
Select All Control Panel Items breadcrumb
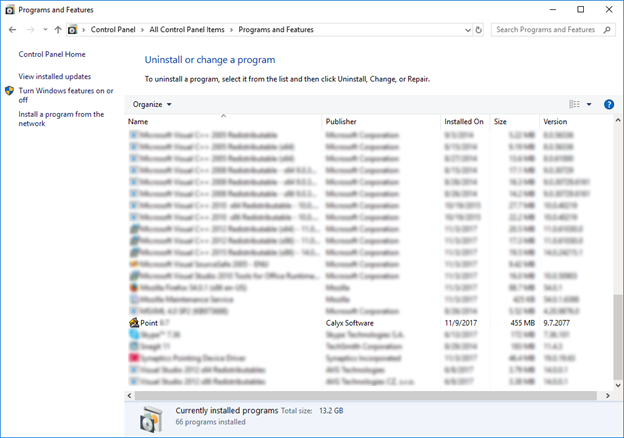[x=187, y=30]
